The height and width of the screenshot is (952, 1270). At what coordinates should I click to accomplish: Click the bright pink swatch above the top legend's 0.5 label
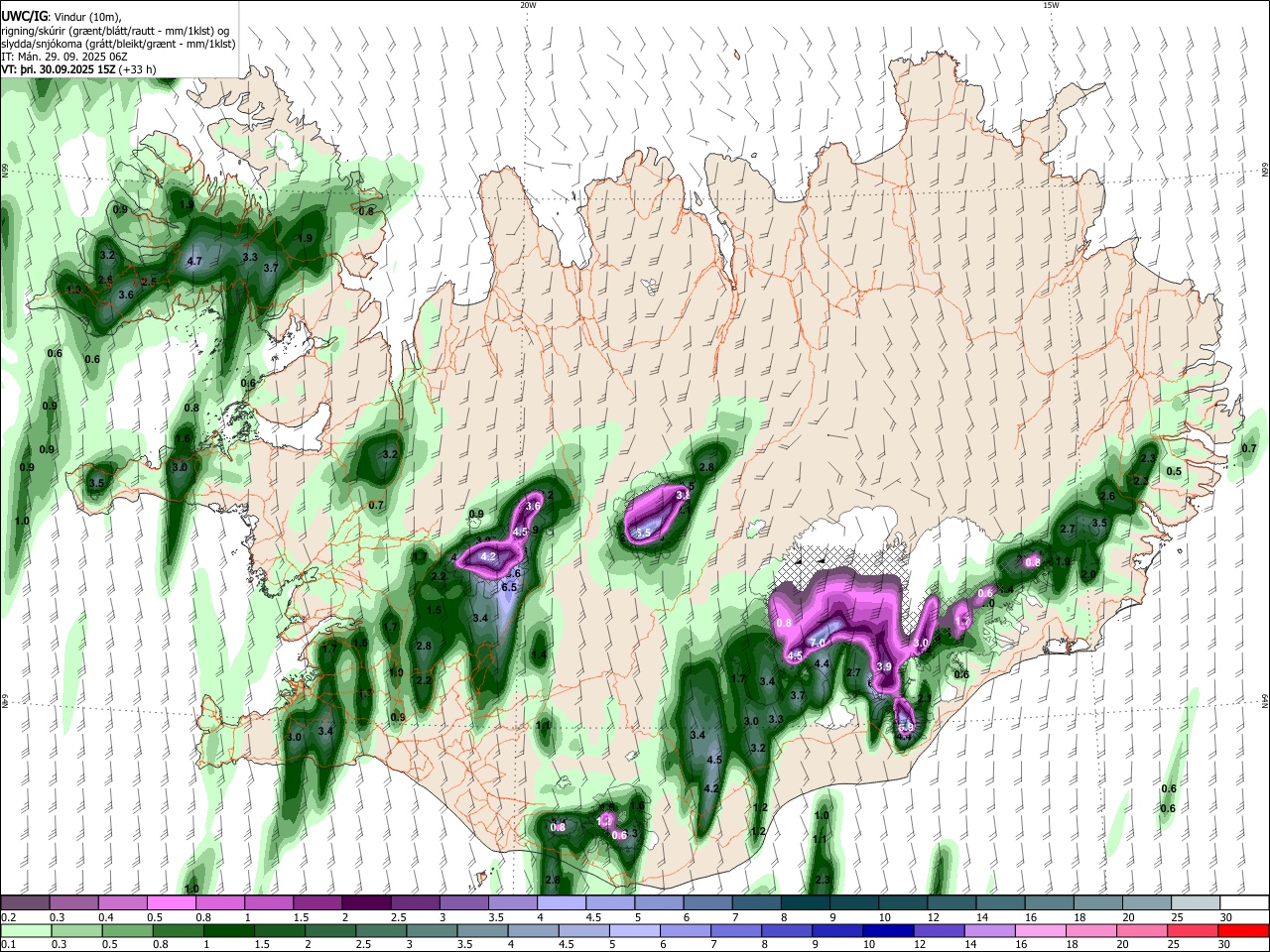pyautogui.click(x=171, y=903)
